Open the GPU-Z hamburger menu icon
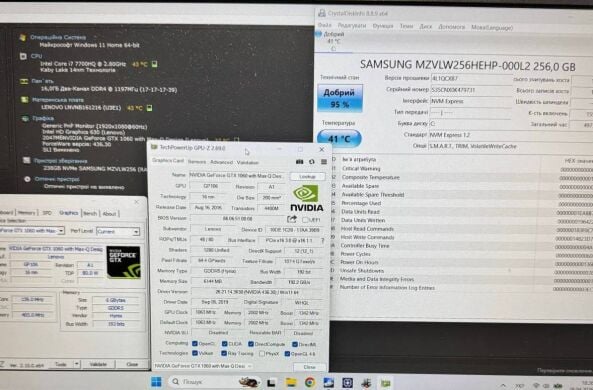Screen dimensions: 593x390 [324, 162]
